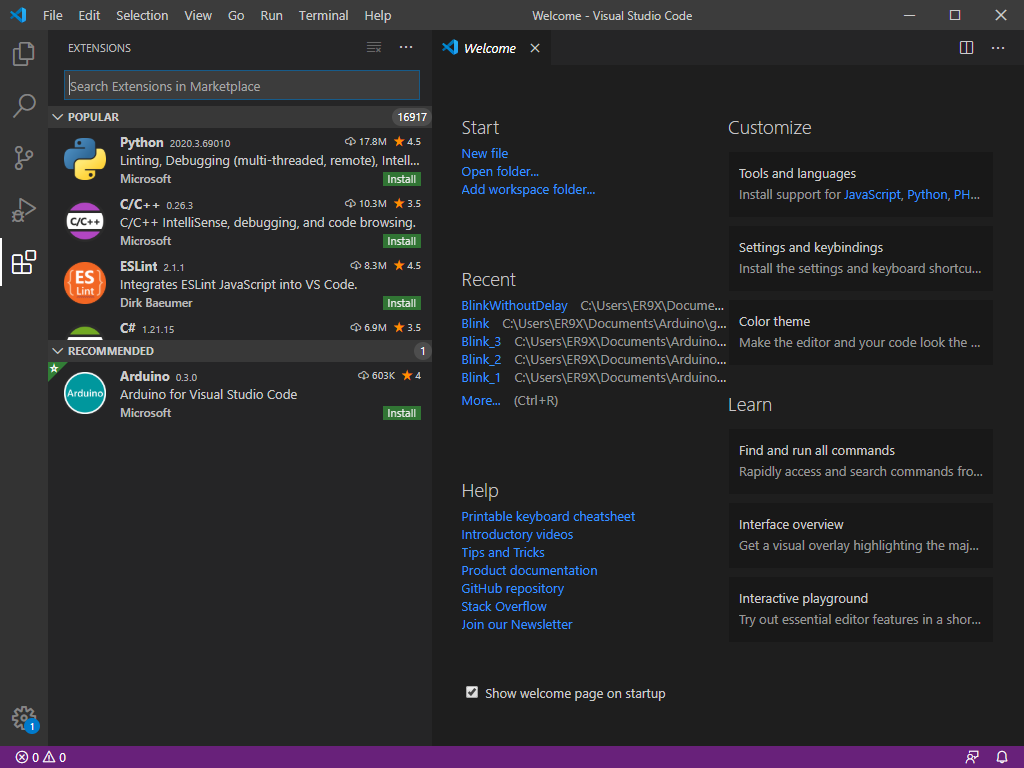Viewport: 1024px width, 768px height.
Task: Focus the Search Extensions in Marketplace field
Action: (x=242, y=86)
